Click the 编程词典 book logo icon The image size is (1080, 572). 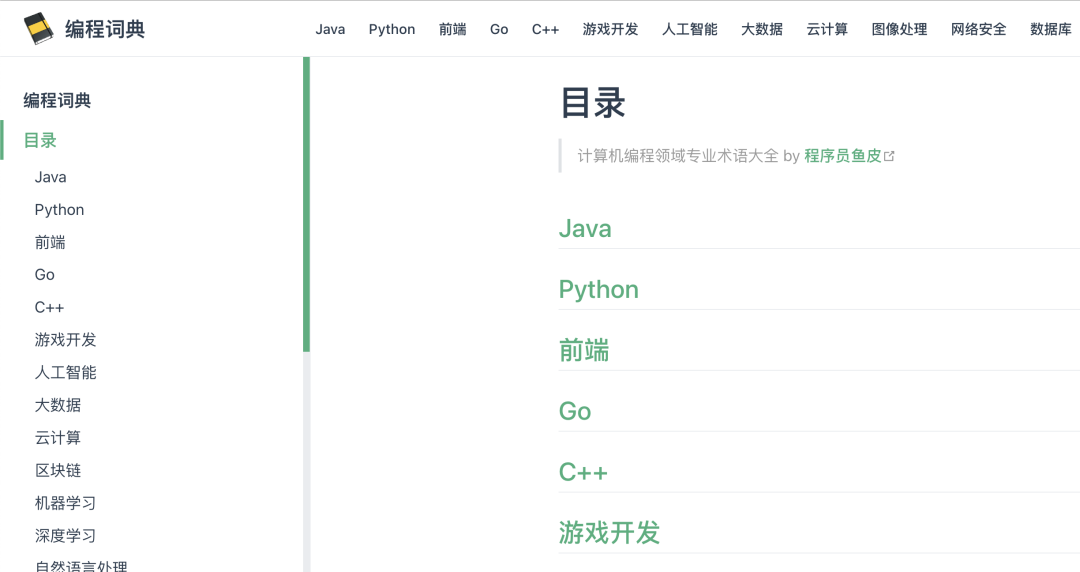click(38, 28)
